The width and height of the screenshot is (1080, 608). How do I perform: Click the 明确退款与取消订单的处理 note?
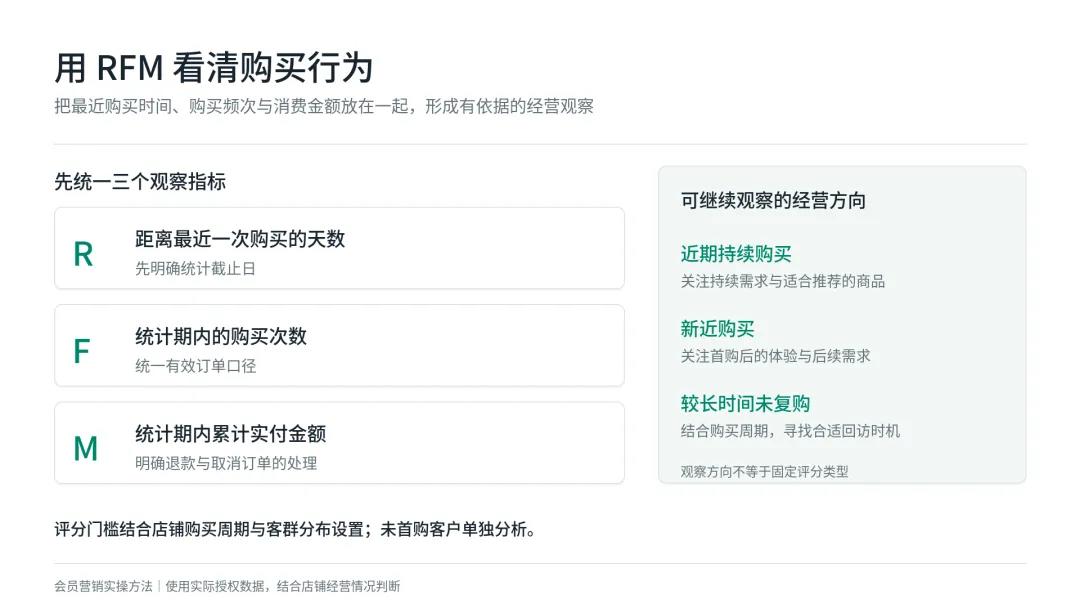click(226, 463)
